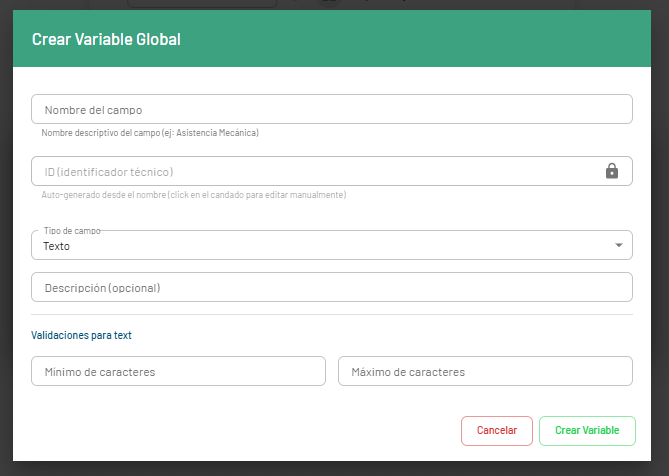The height and width of the screenshot is (476, 669).
Task: Select the Máximo de caracteres input
Action: (485, 371)
